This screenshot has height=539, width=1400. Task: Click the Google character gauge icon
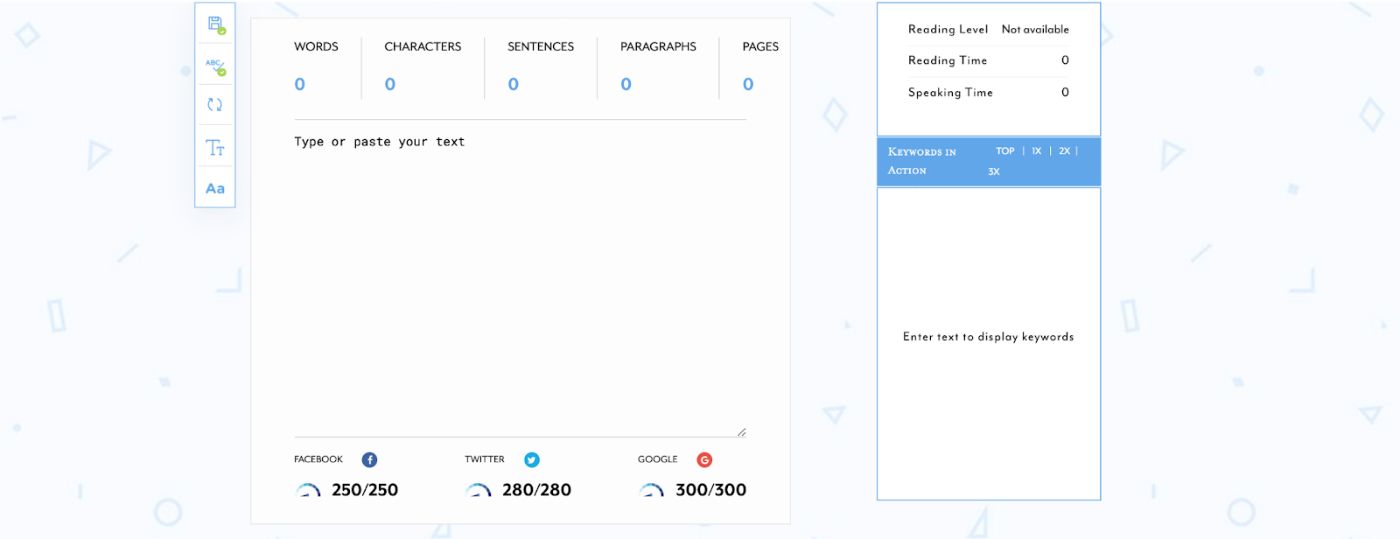coord(652,490)
